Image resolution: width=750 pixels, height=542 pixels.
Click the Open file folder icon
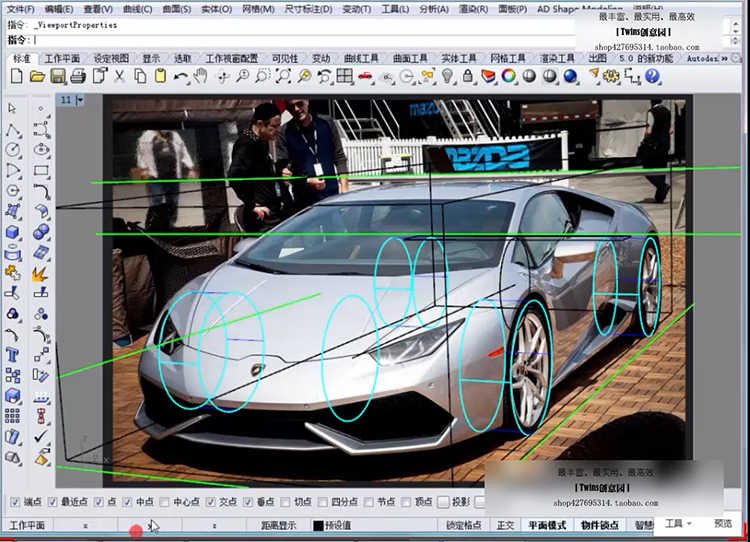point(37,76)
